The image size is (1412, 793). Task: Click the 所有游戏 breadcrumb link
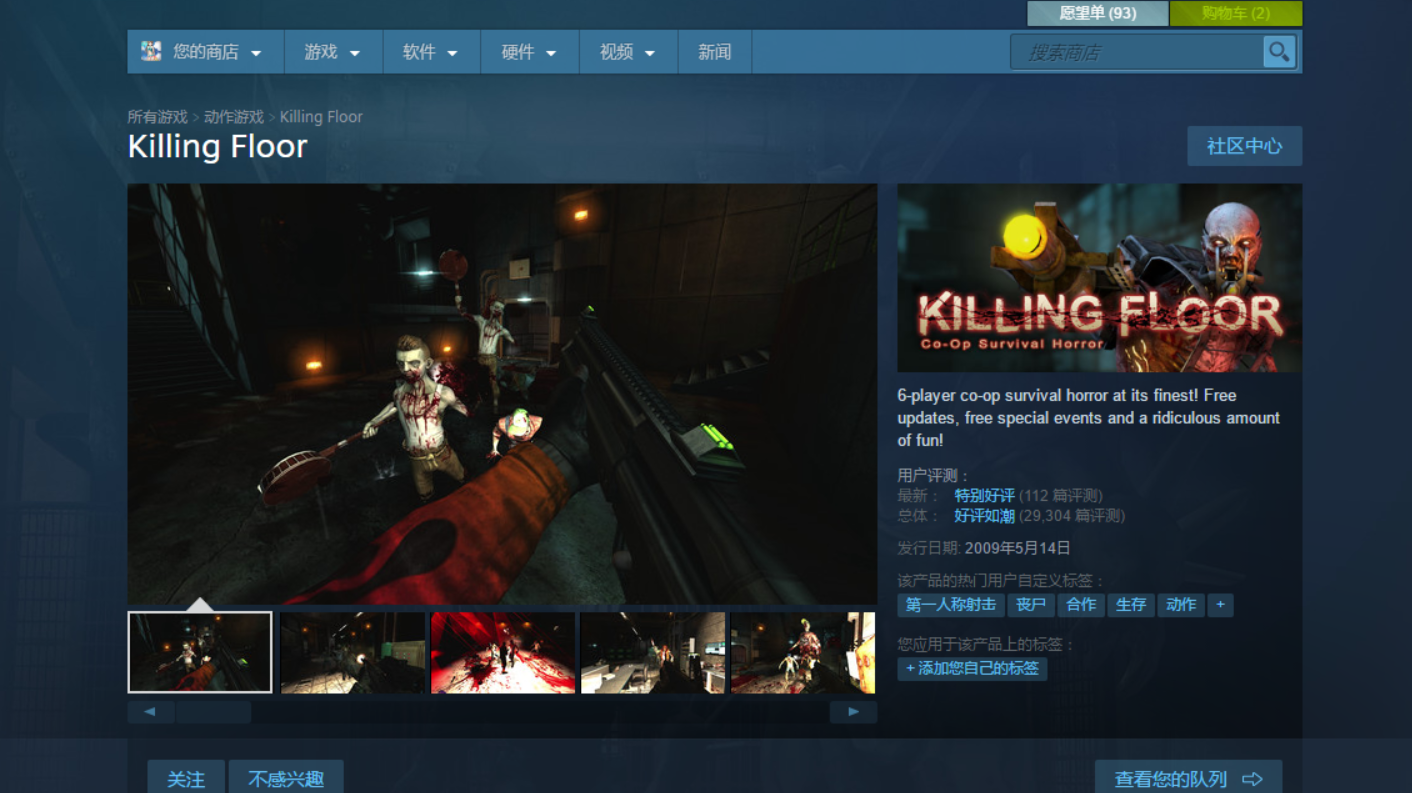(158, 117)
